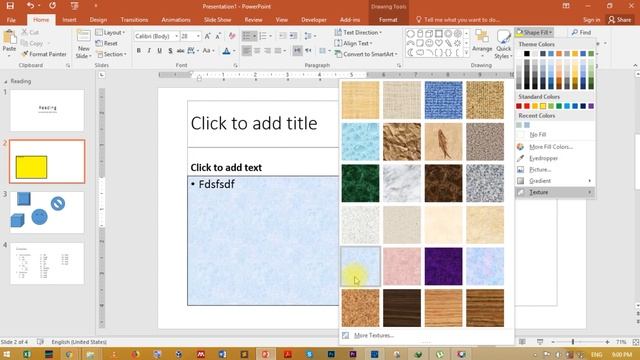Select the walnut dark wood texture
This screenshot has width=640, height=360.
point(402,308)
